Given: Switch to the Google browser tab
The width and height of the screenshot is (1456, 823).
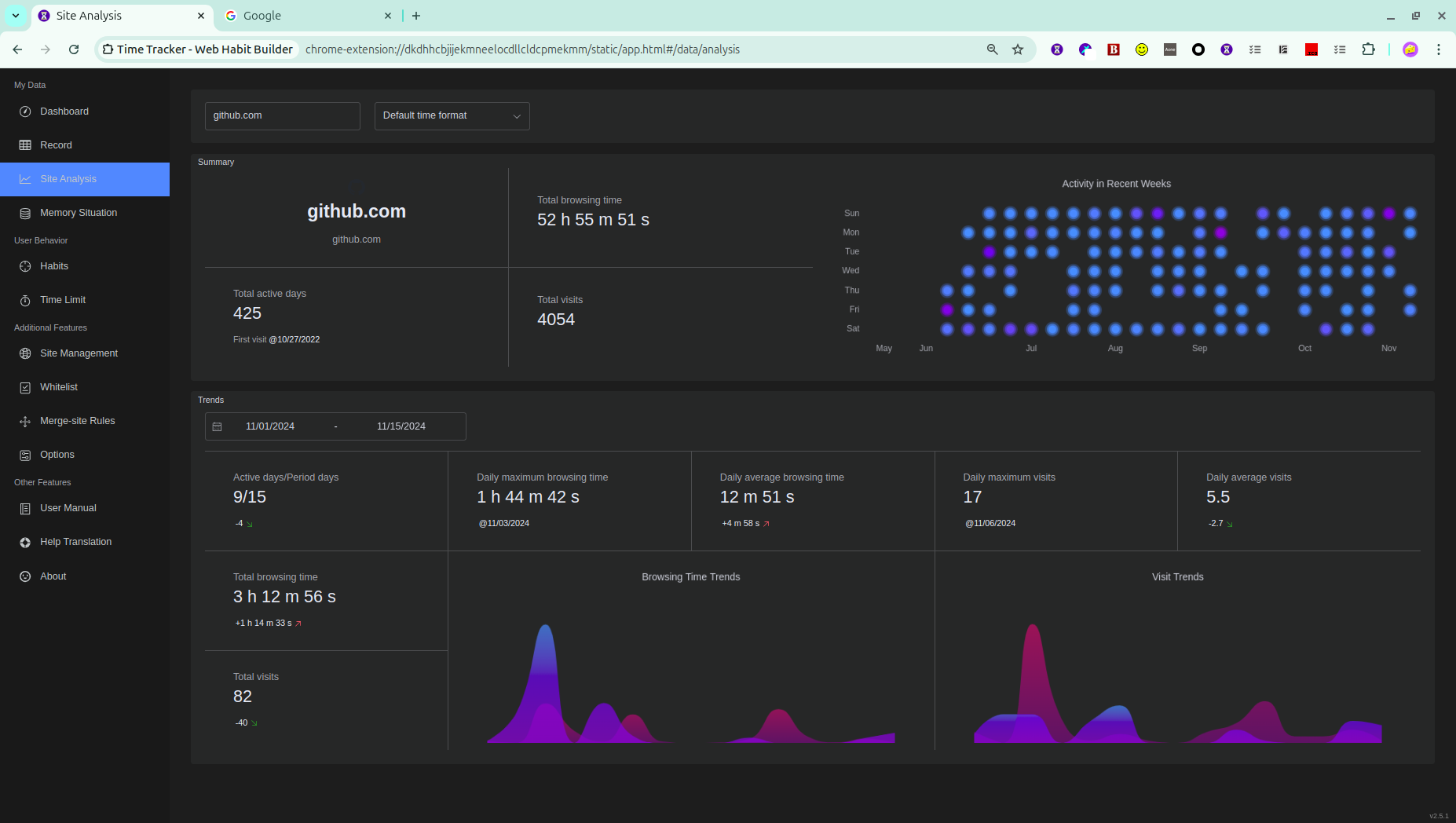Looking at the screenshot, I should pos(306,16).
